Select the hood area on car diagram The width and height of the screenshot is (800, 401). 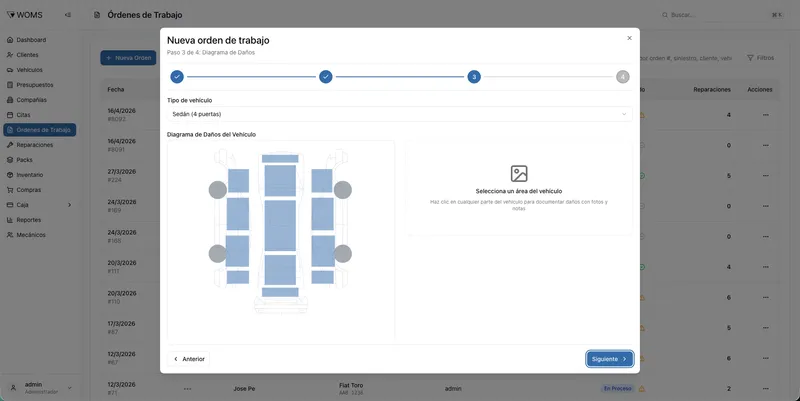click(280, 181)
